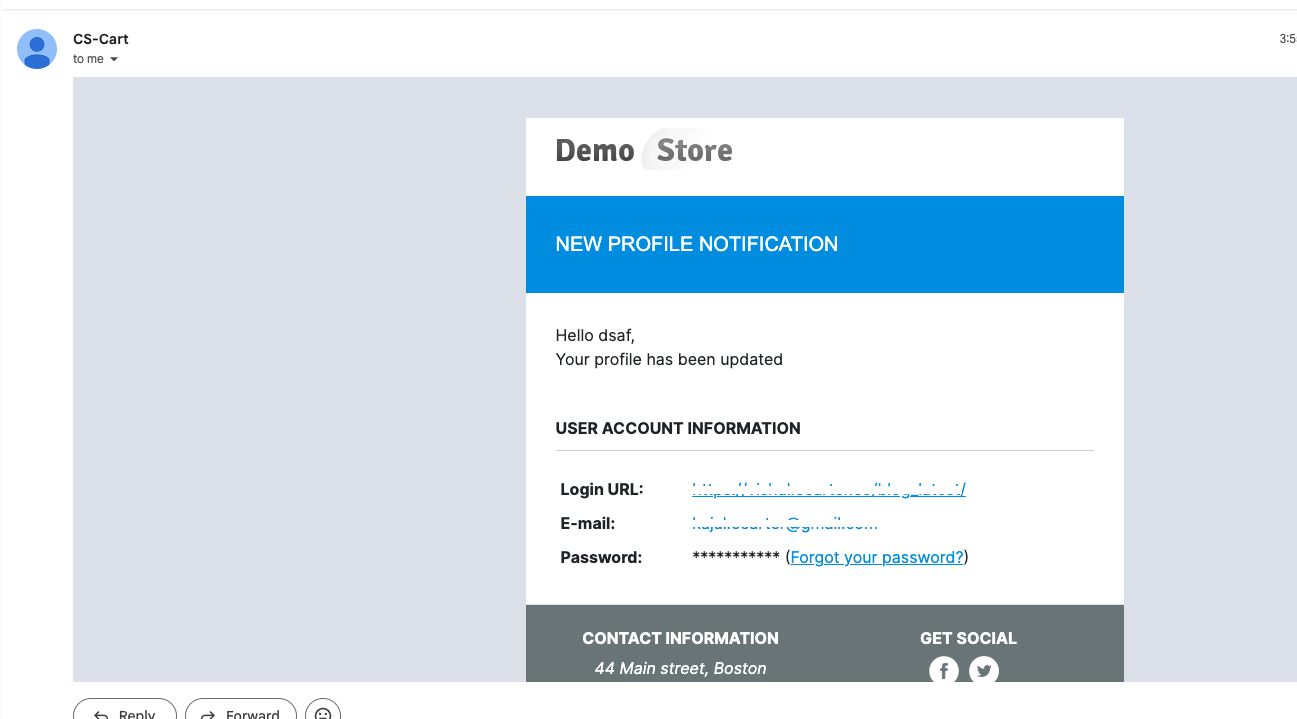Click the Contact Information heading
1297x719 pixels.
[x=680, y=638]
